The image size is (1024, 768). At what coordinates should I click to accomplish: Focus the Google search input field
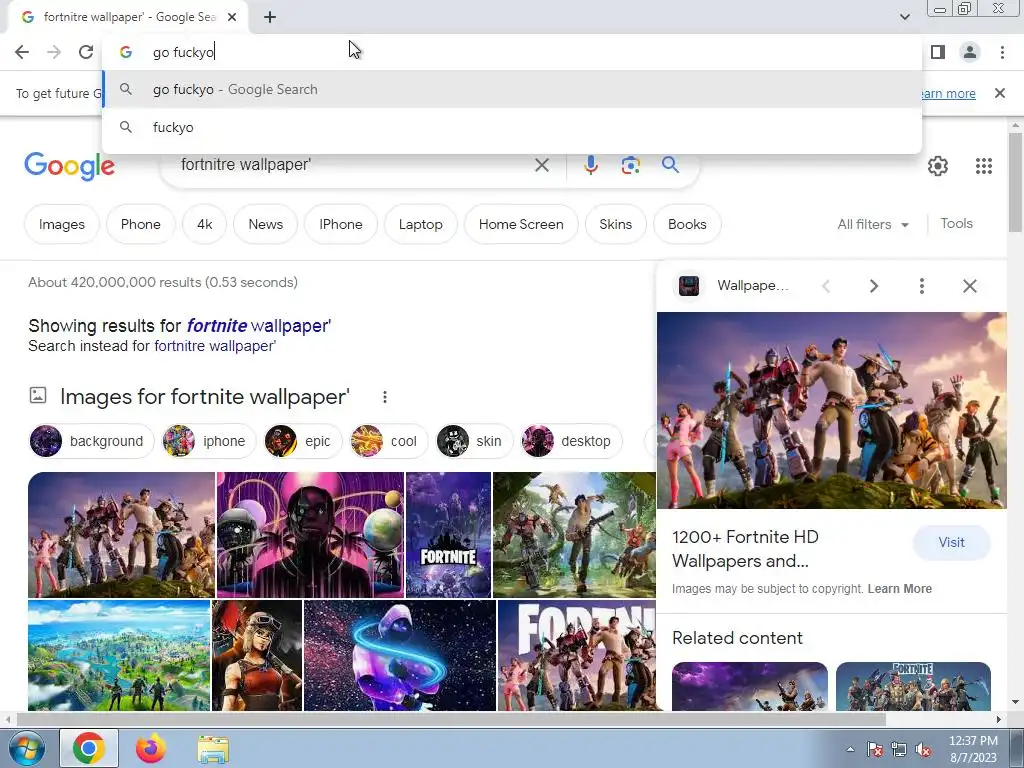(x=353, y=165)
